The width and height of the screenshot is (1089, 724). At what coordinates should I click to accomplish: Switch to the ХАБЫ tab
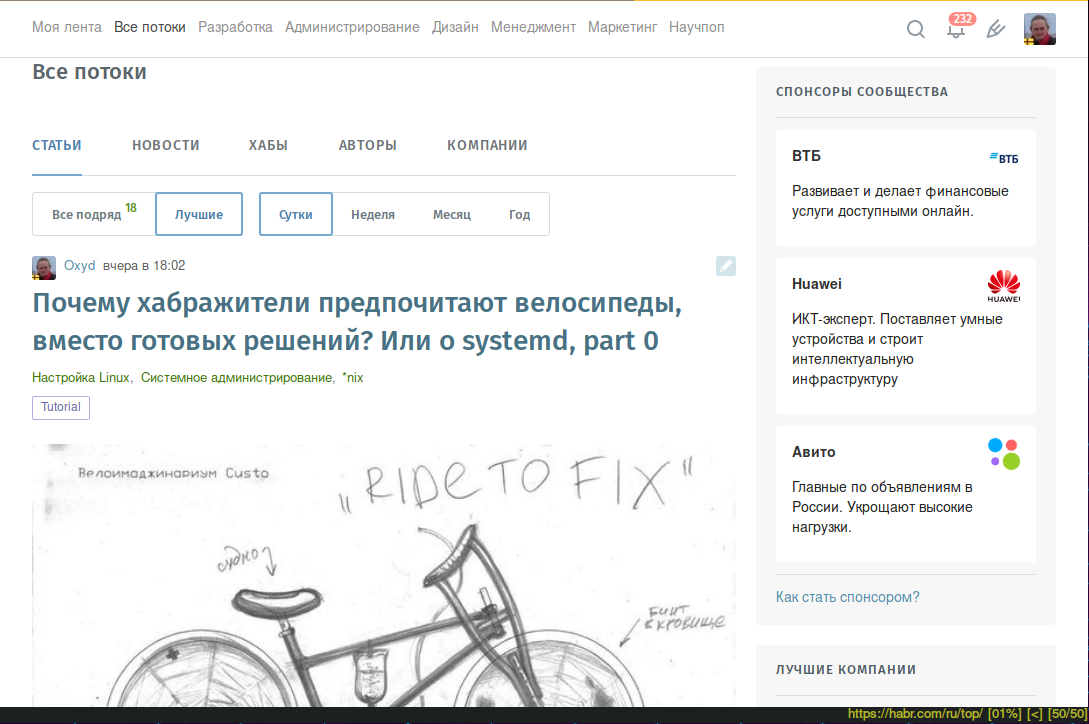coord(268,145)
